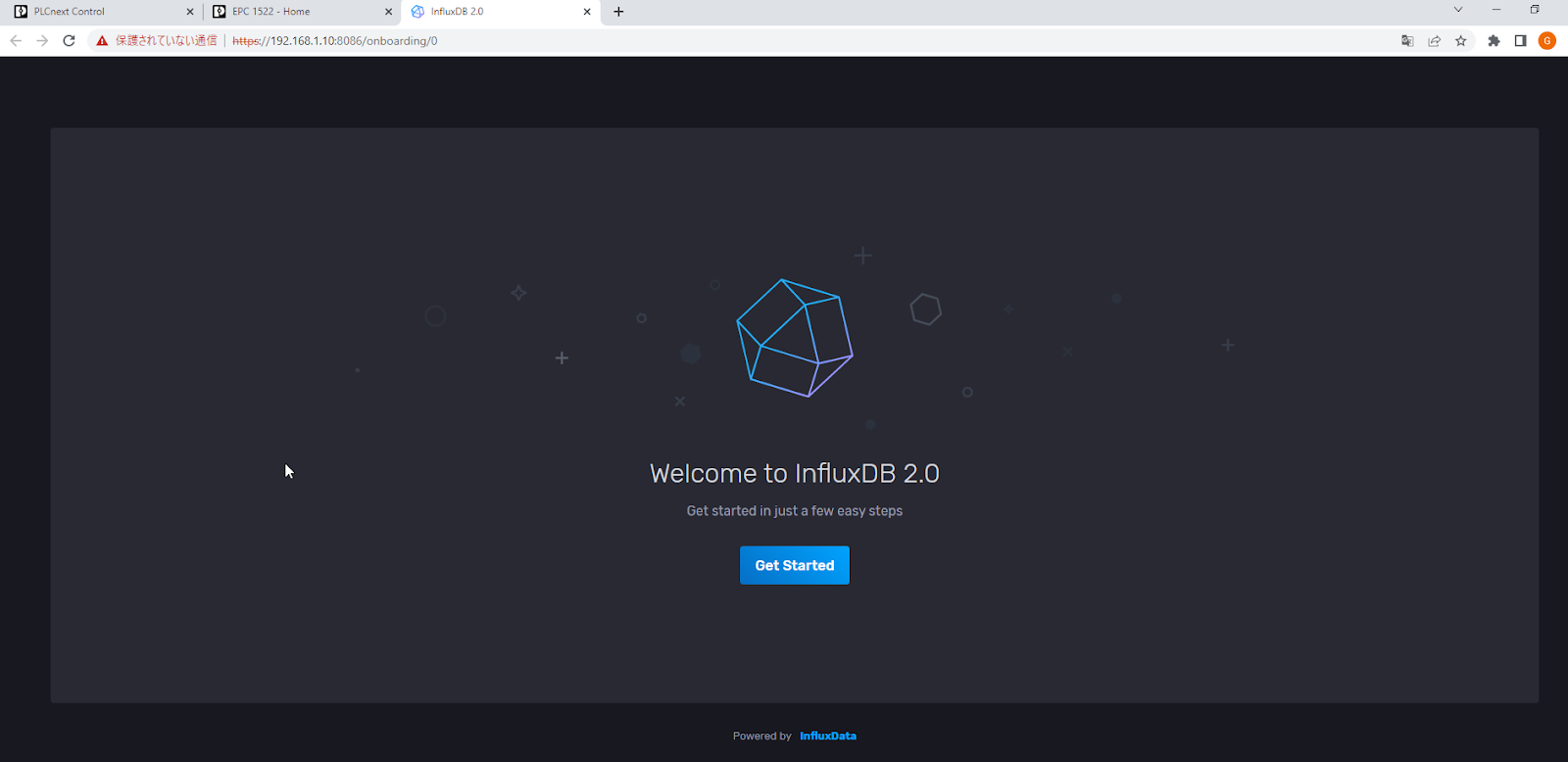Viewport: 1568px width, 762px height.
Task: Click the EPC 1522 tab favicon
Action: (220, 12)
